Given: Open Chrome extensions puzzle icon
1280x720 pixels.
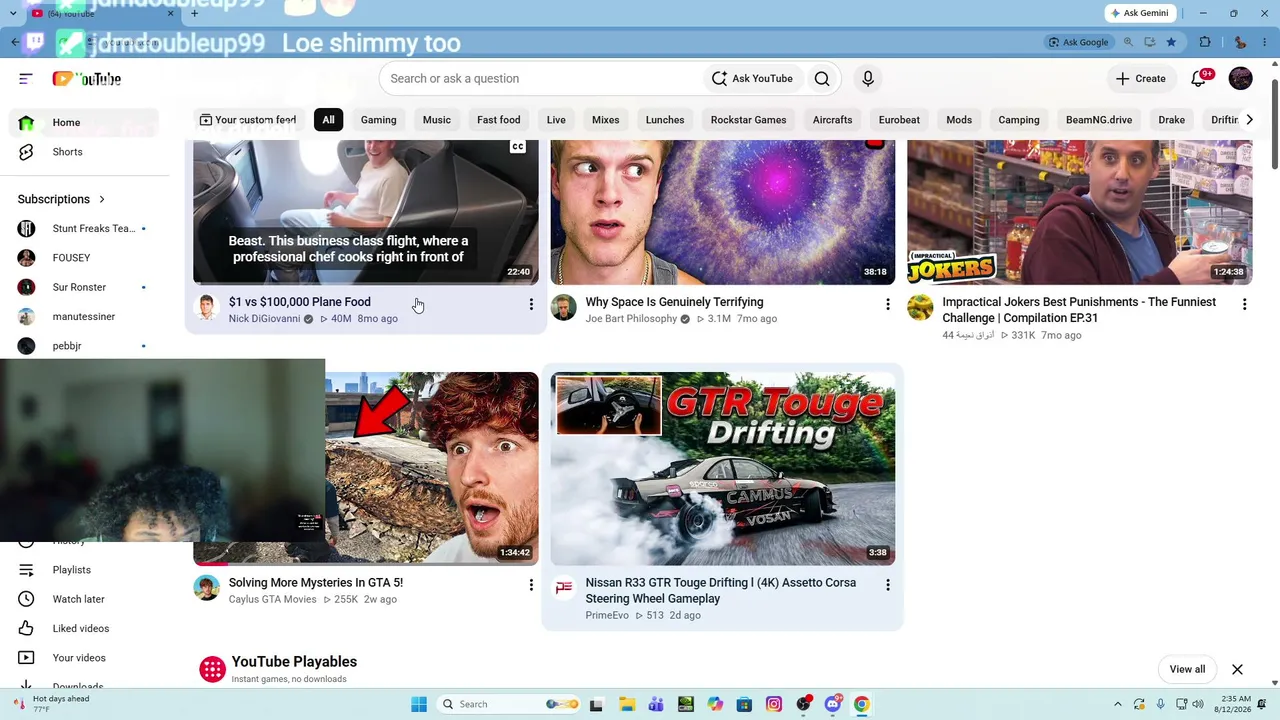Looking at the screenshot, I should click(1205, 42).
